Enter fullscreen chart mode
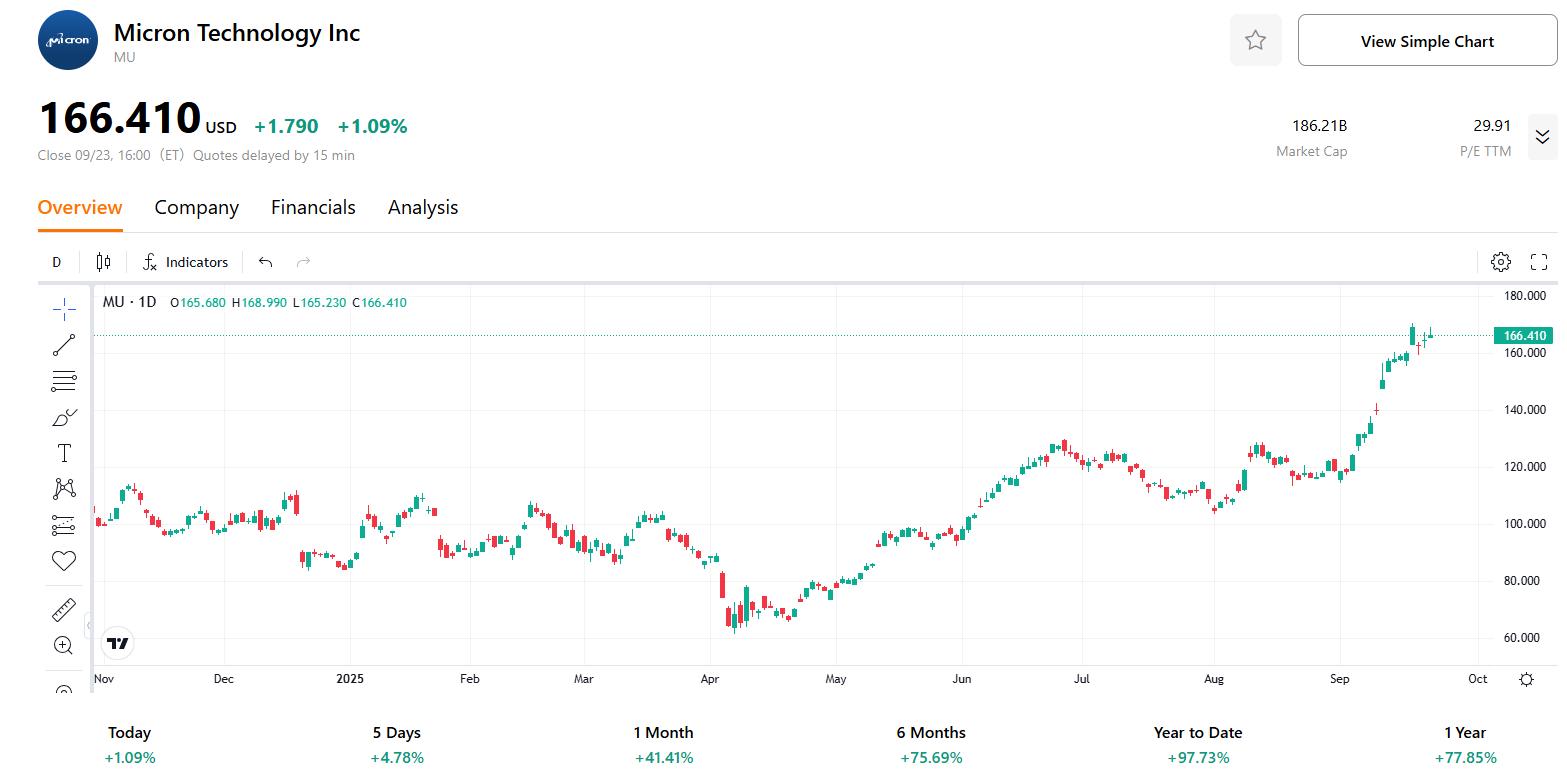This screenshot has width=1567, height=770. coord(1539,261)
